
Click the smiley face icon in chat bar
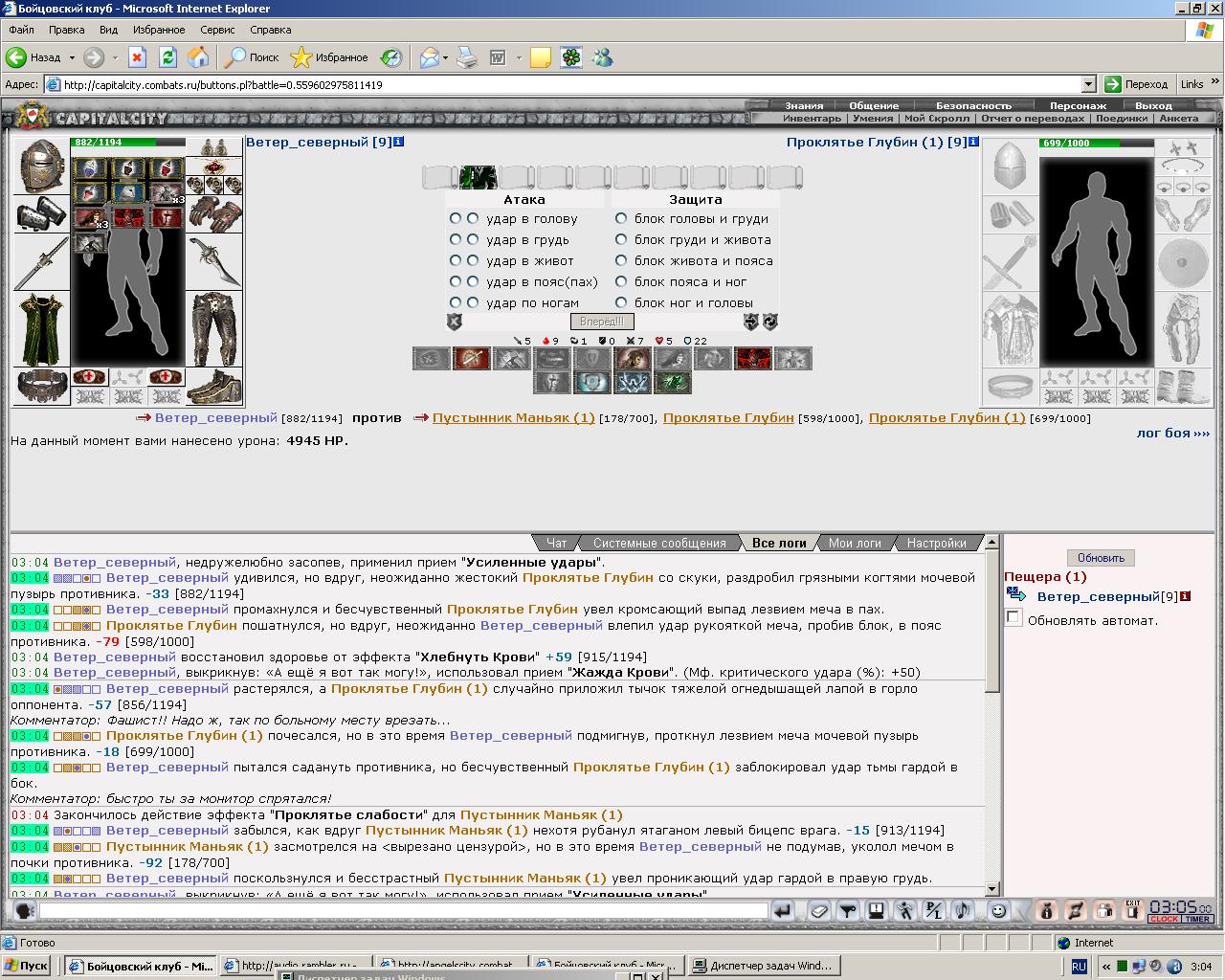(x=998, y=911)
